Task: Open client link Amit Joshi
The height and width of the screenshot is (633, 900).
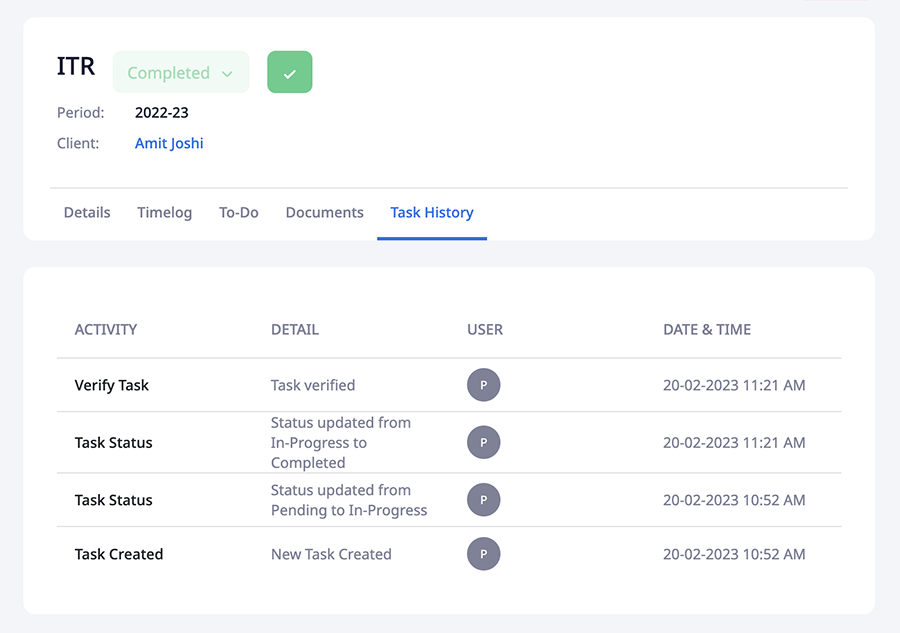Action: (169, 143)
